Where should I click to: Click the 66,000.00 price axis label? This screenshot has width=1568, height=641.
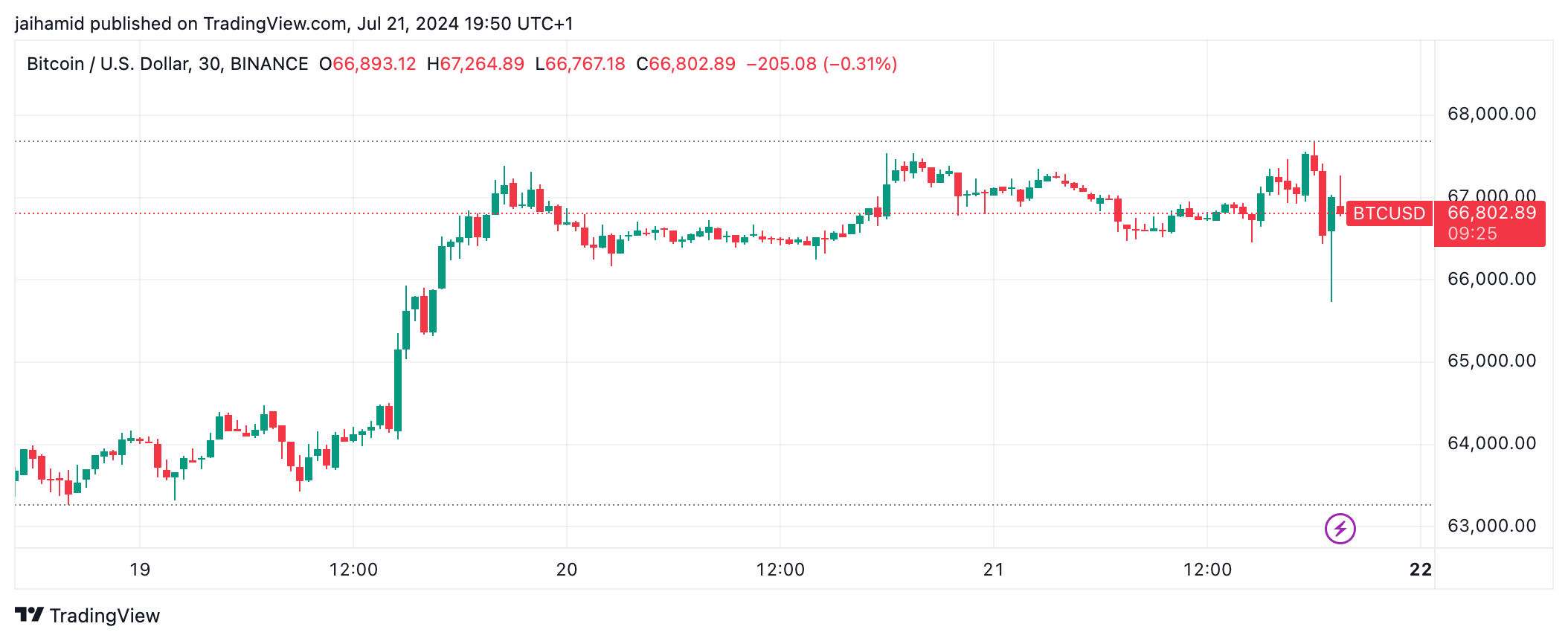click(x=1491, y=279)
